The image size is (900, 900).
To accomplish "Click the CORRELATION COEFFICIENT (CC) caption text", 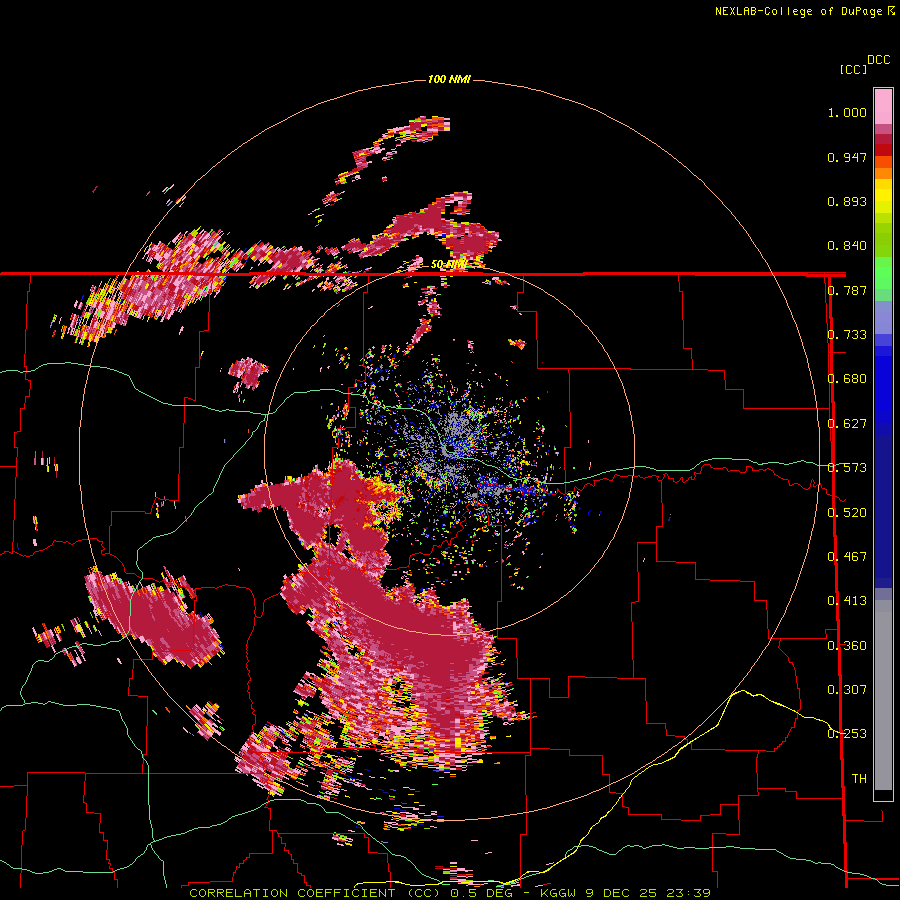I will (316, 893).
